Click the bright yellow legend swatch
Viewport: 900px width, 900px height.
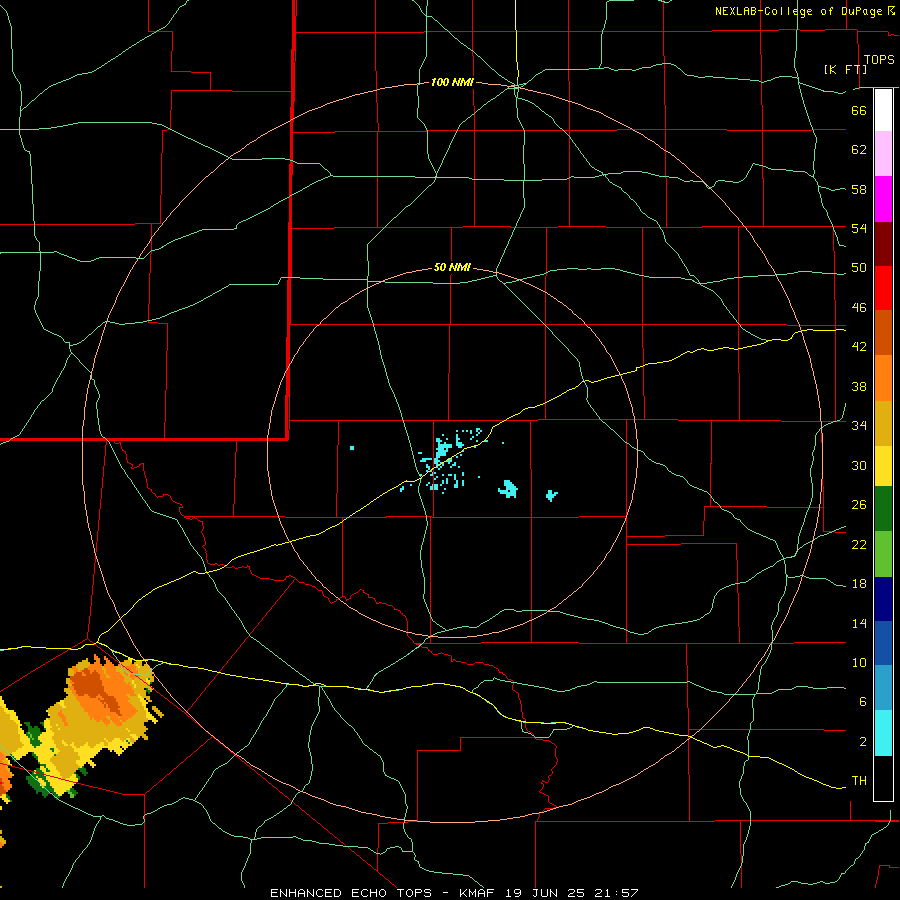(x=883, y=466)
